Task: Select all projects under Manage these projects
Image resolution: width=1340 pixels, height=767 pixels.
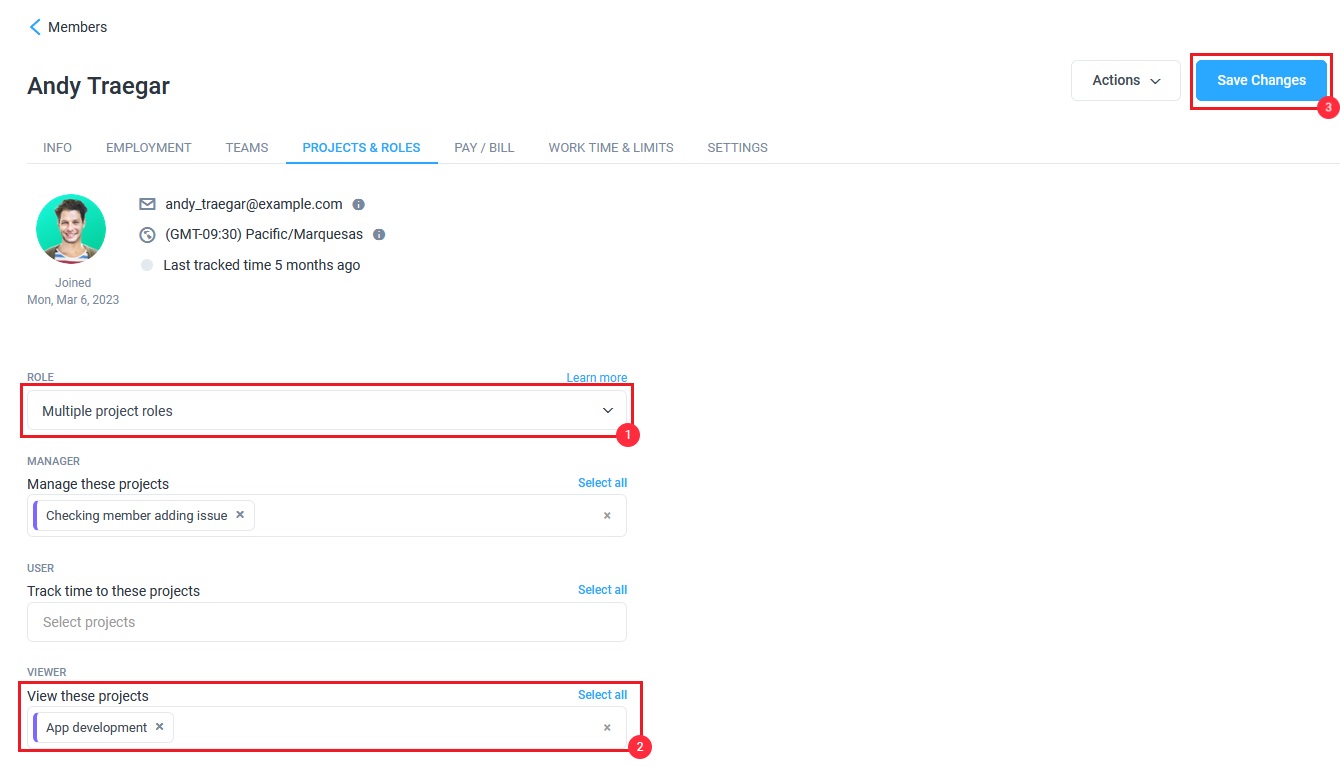Action: [x=602, y=482]
